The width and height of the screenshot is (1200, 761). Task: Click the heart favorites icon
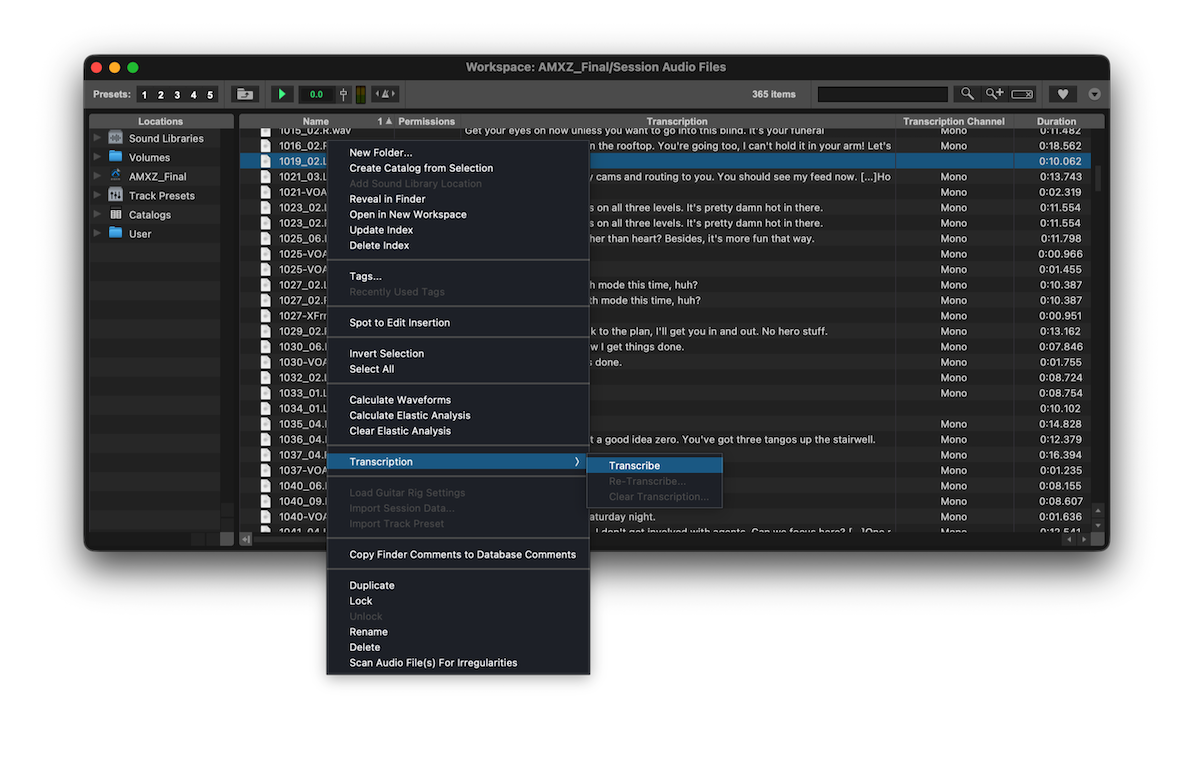(1062, 94)
